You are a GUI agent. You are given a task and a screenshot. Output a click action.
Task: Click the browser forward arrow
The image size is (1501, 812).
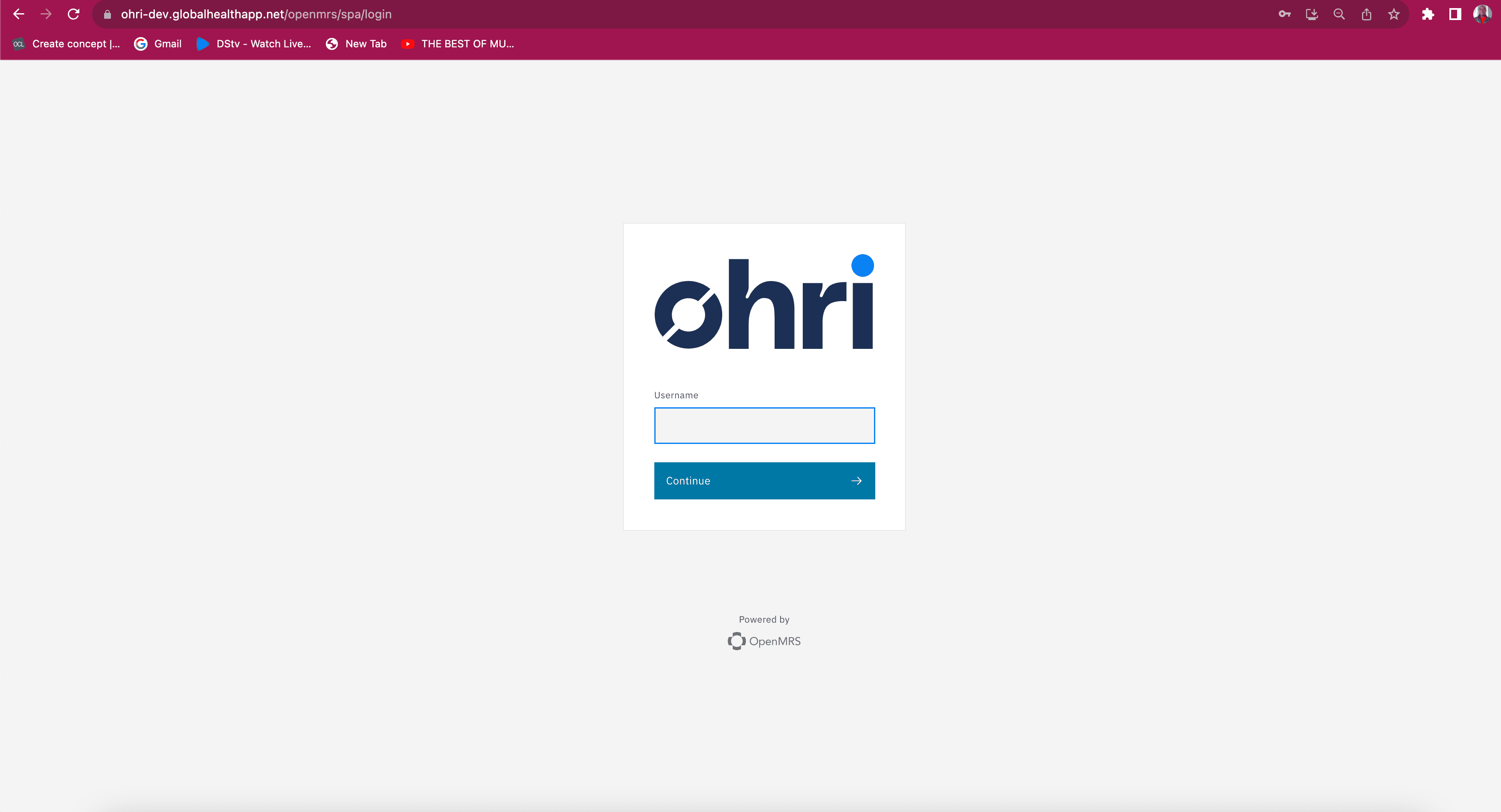pos(46,14)
